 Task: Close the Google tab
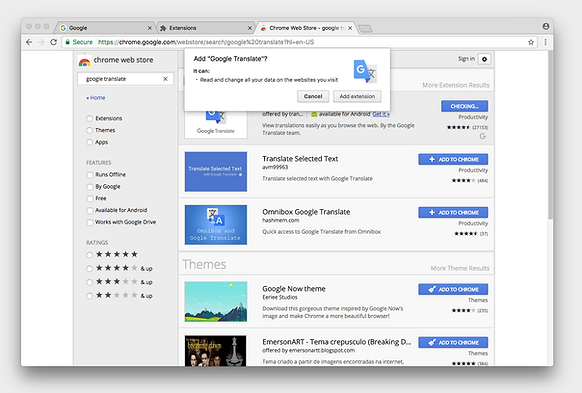point(150,28)
